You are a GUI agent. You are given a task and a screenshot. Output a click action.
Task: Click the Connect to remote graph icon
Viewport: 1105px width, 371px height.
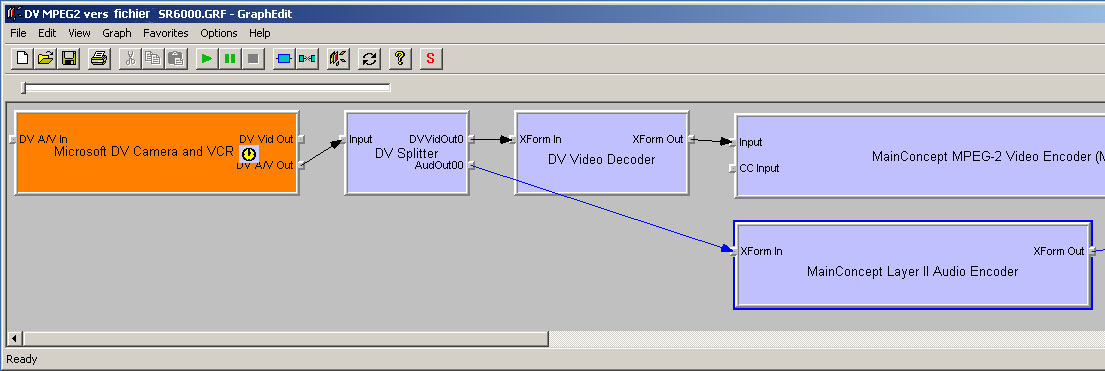tap(338, 59)
